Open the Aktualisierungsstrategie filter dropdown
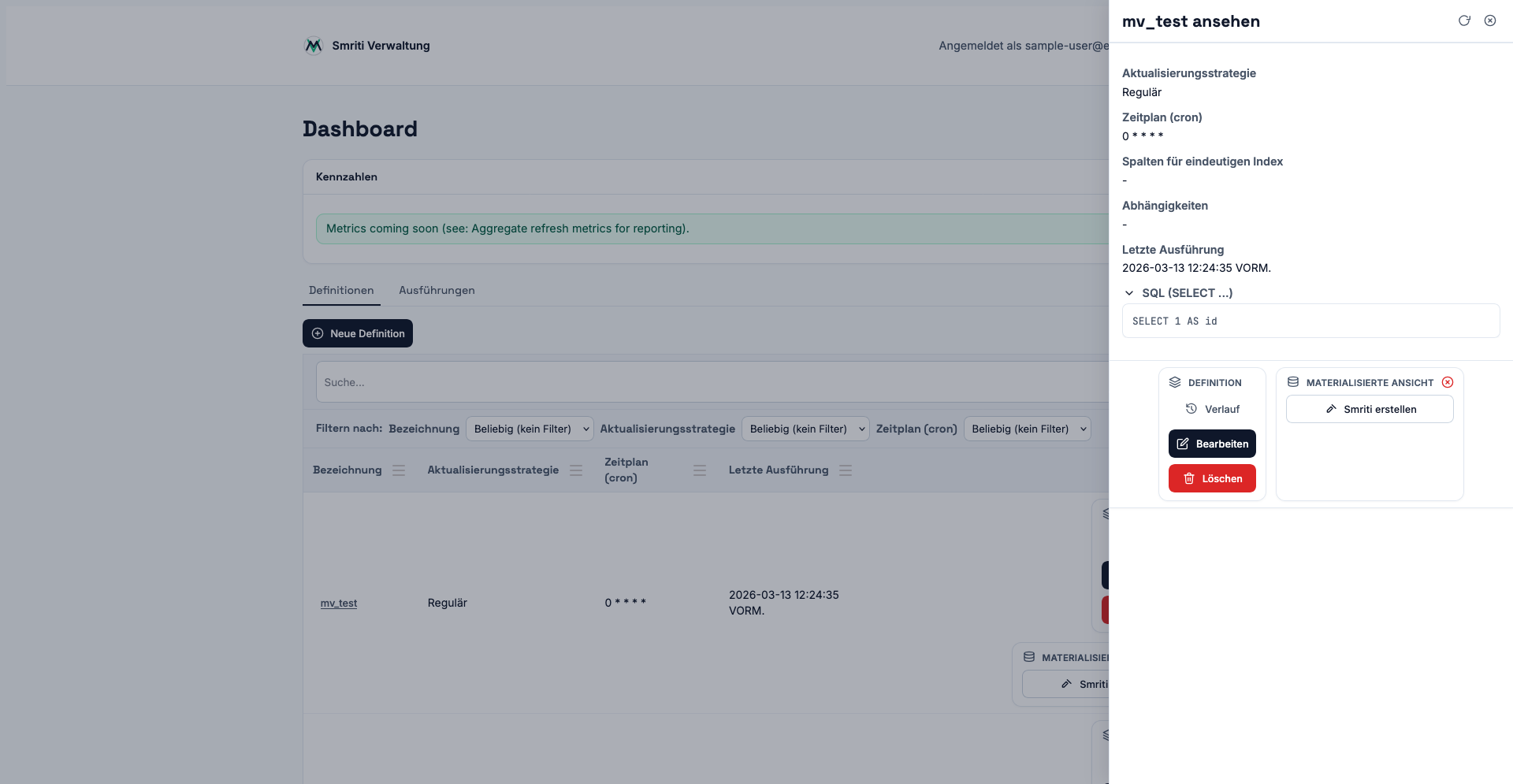 pos(805,429)
